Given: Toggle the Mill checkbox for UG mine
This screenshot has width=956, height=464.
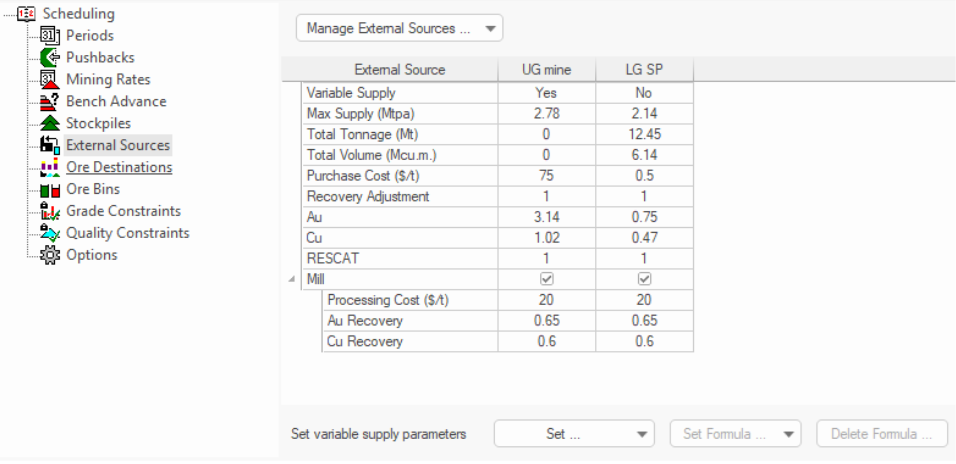Looking at the screenshot, I should [x=546, y=279].
